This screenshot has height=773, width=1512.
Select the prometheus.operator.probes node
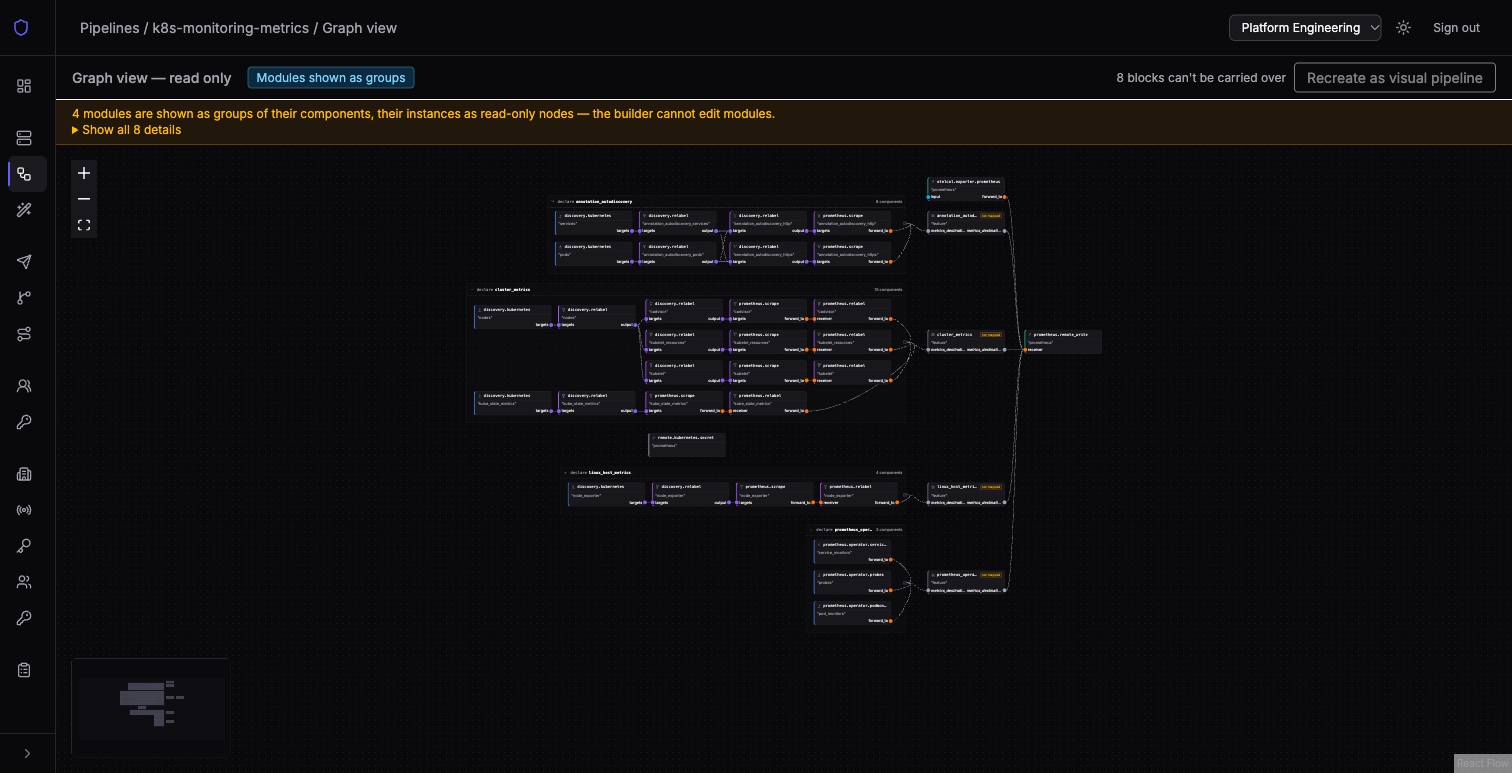tap(852, 582)
